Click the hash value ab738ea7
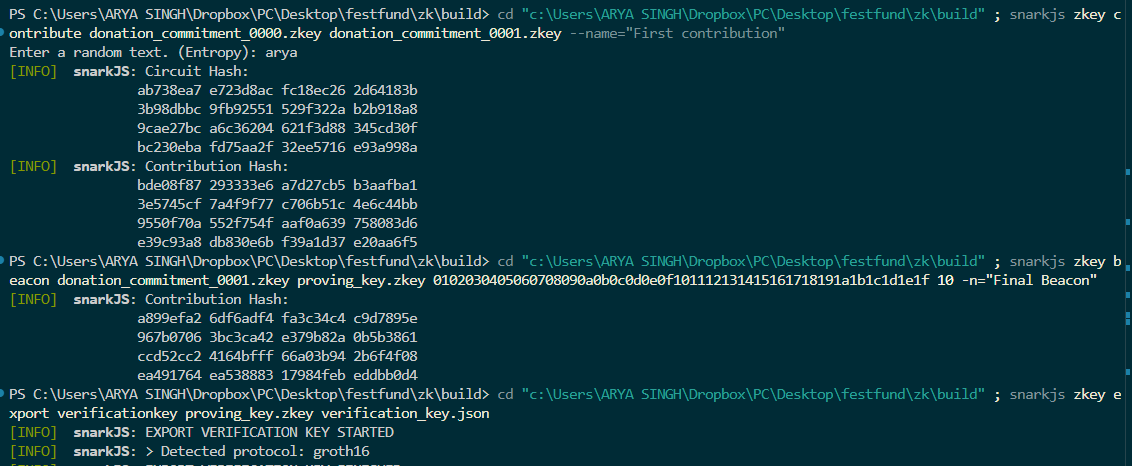Image resolution: width=1132 pixels, height=466 pixels. click(169, 91)
